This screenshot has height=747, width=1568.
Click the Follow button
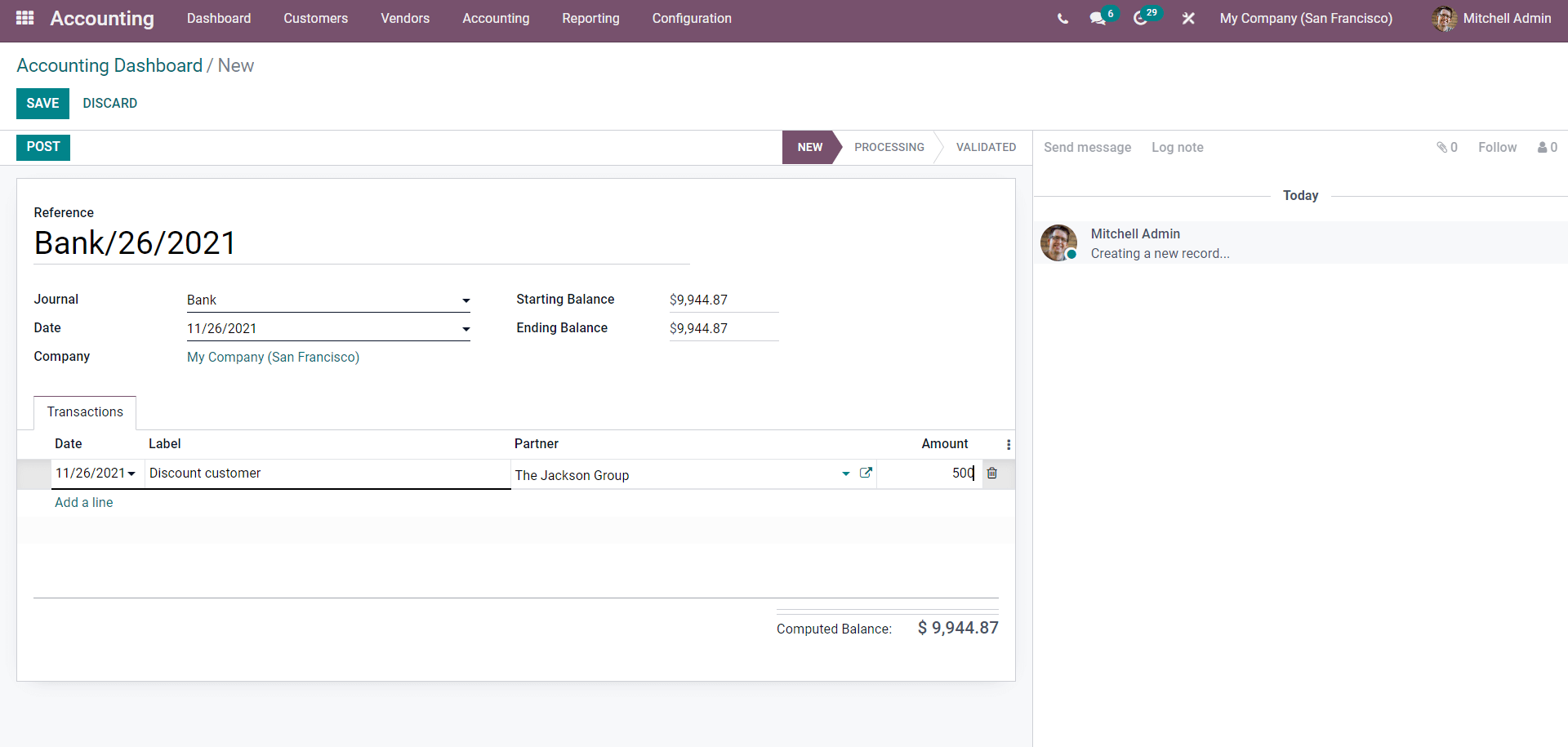pos(1497,147)
